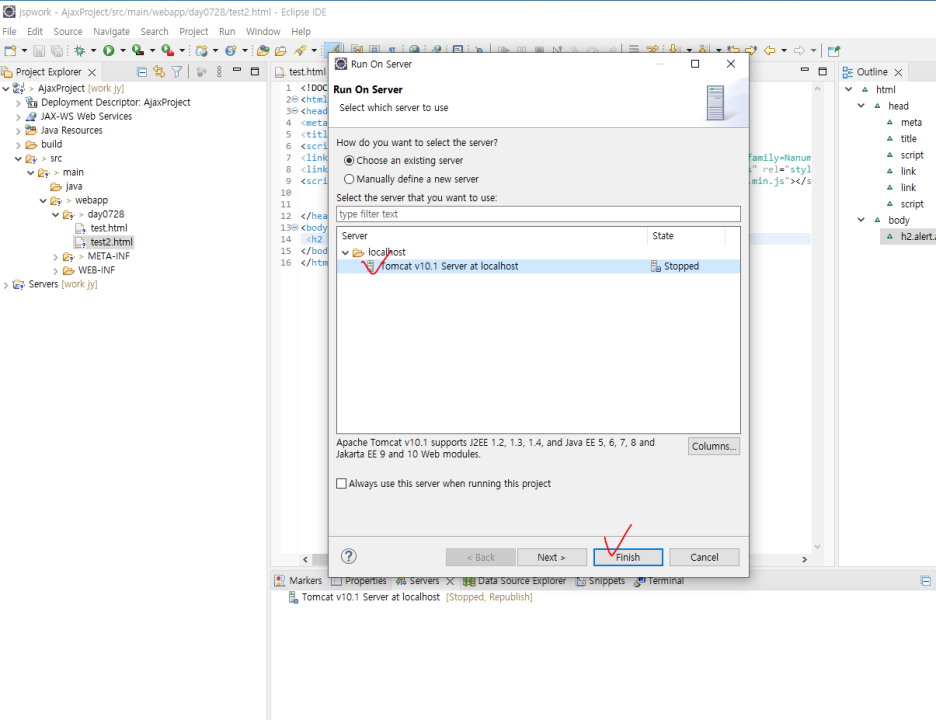Open the Run button dropdown arrow
The height and width of the screenshot is (720, 936).
(x=123, y=51)
